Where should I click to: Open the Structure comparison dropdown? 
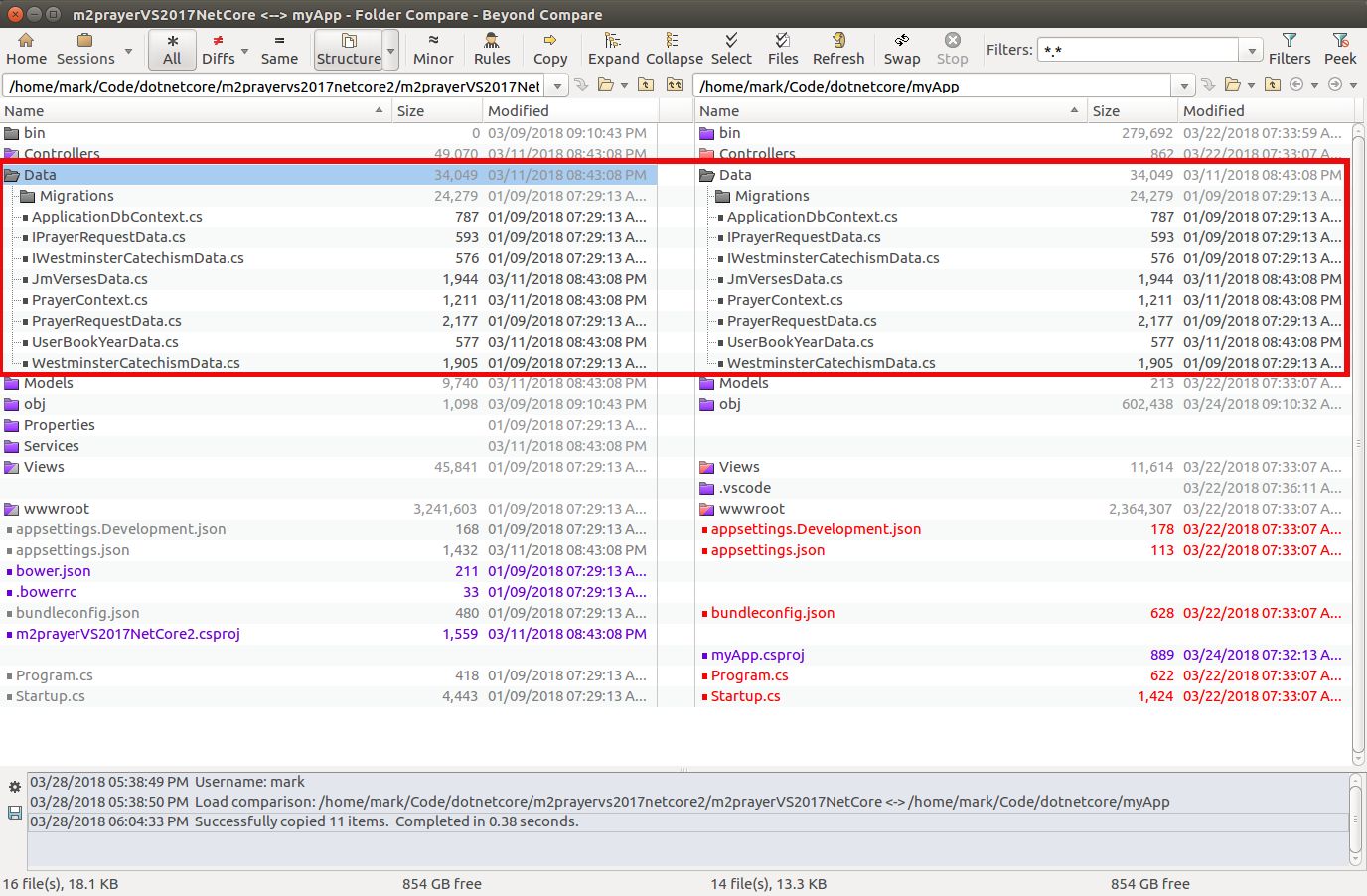pos(388,50)
